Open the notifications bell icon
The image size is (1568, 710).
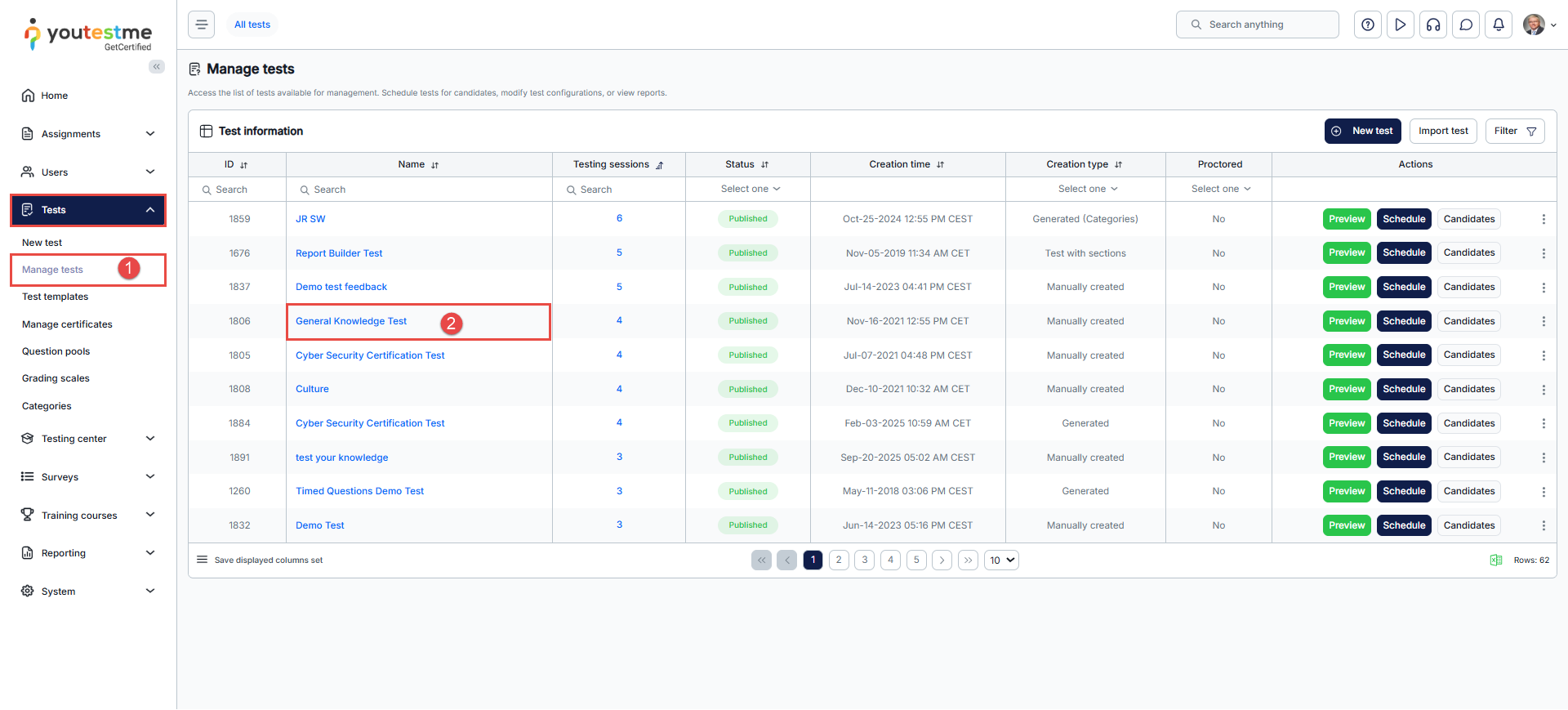point(1498,25)
